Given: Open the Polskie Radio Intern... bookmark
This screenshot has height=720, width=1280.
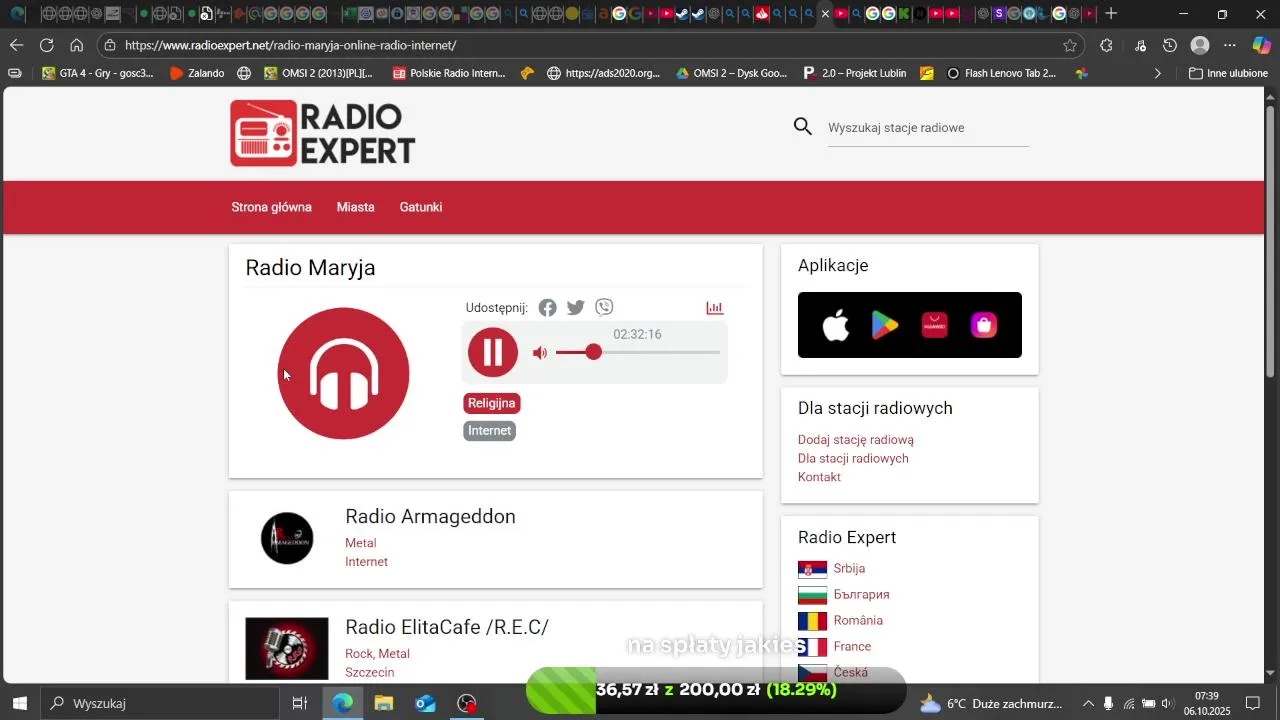Looking at the screenshot, I should coord(449,73).
